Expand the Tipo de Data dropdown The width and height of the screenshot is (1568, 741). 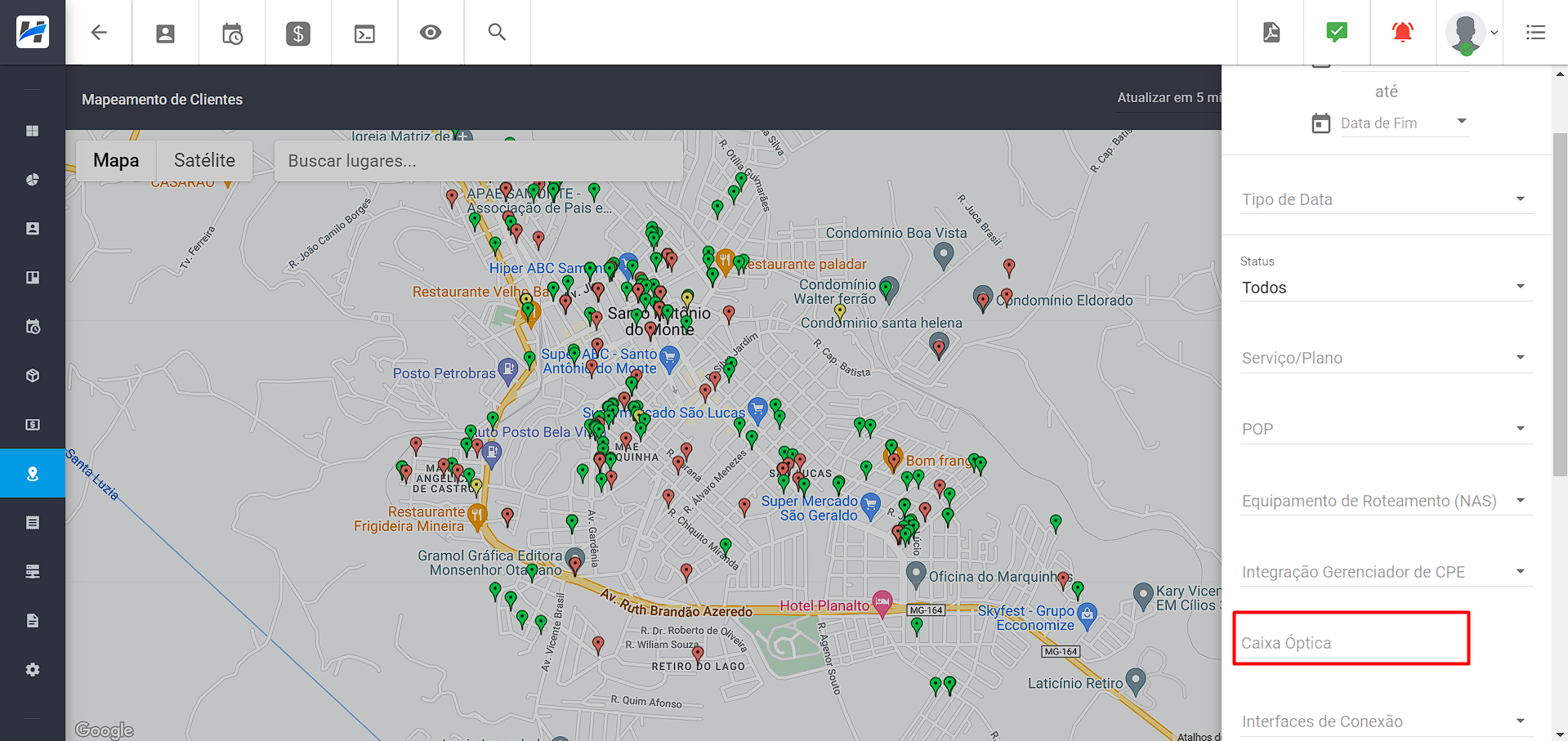(1387, 199)
